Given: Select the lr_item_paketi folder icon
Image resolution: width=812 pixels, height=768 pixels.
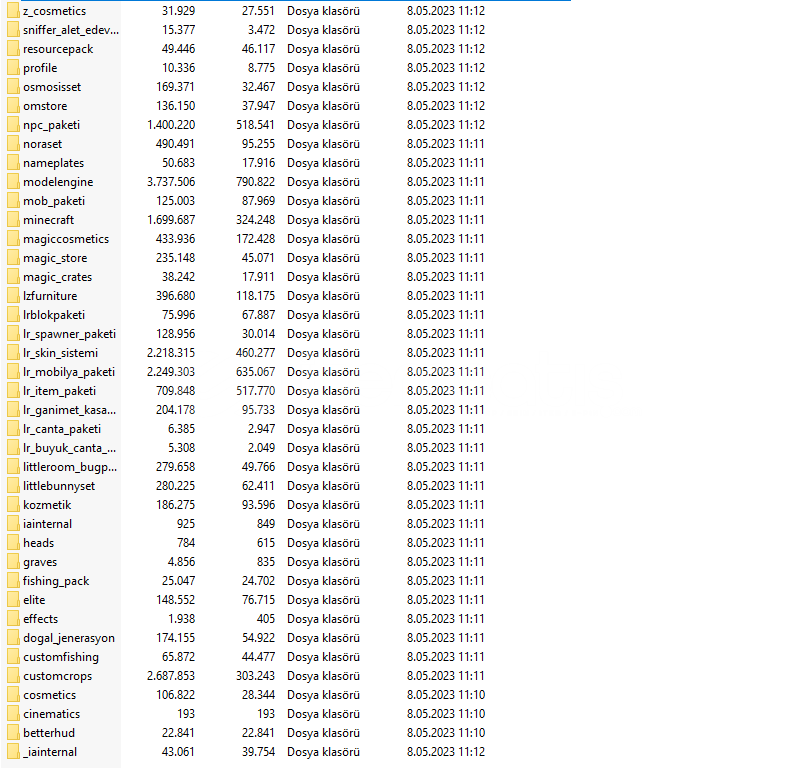Looking at the screenshot, I should point(13,391).
